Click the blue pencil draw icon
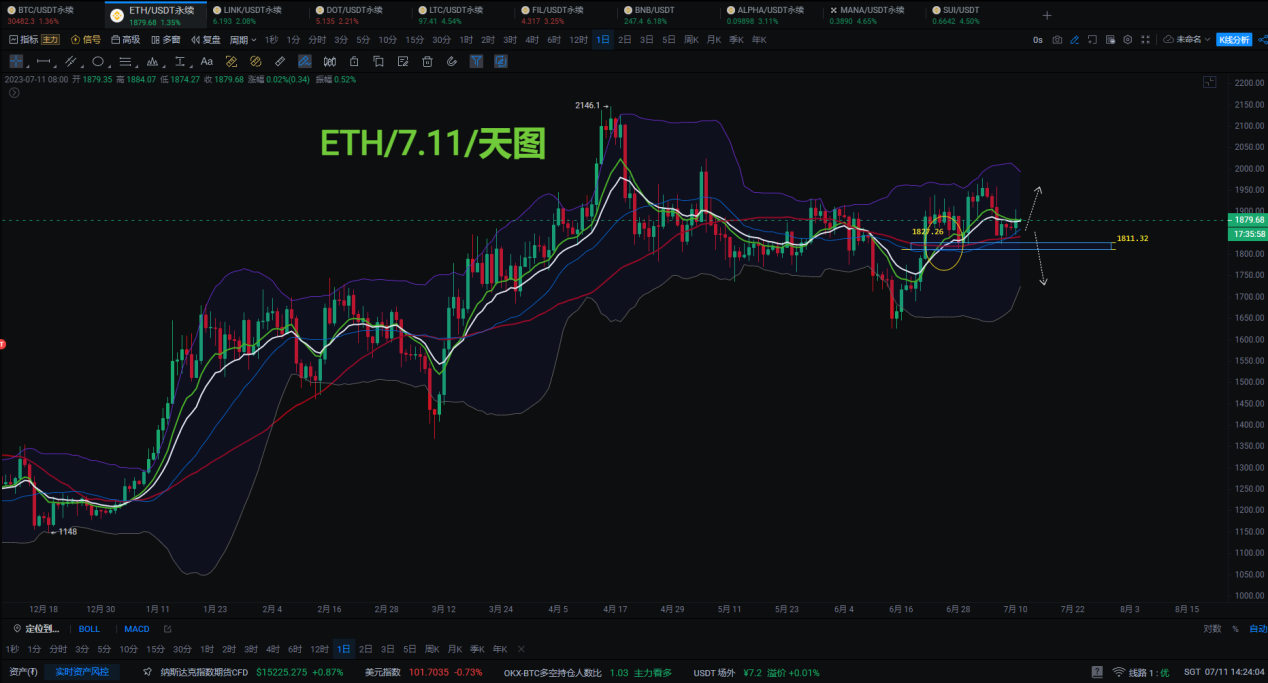Screen dimensions: 1268x683 (x=1074, y=40)
